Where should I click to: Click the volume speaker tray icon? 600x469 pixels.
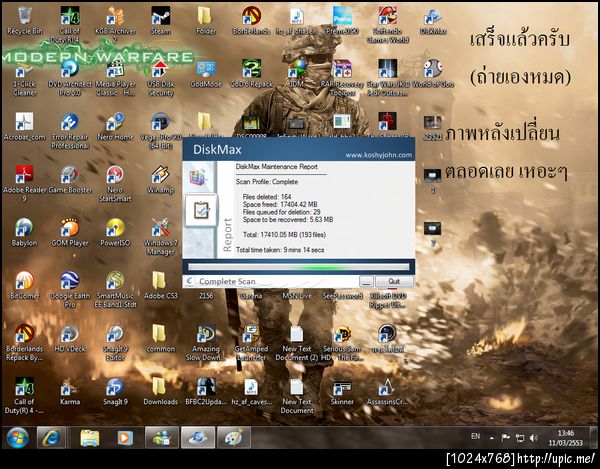534,438
